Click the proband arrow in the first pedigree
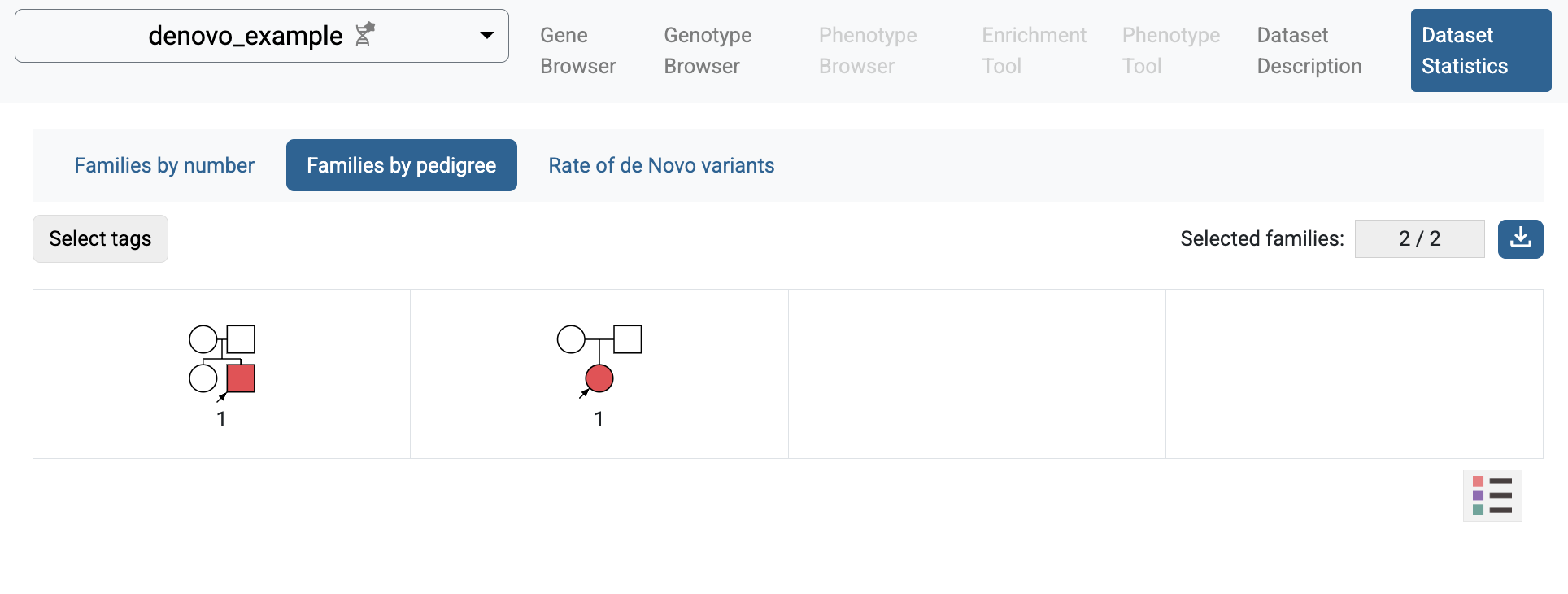The image size is (1568, 594). point(222,398)
